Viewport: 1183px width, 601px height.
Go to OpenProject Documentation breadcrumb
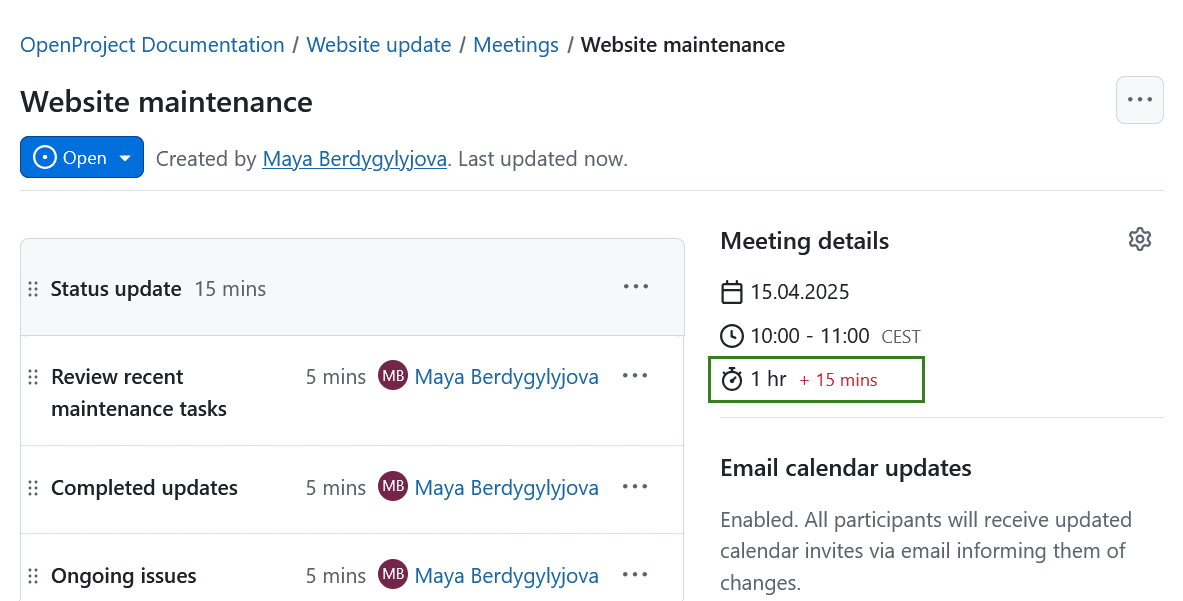[x=152, y=45]
